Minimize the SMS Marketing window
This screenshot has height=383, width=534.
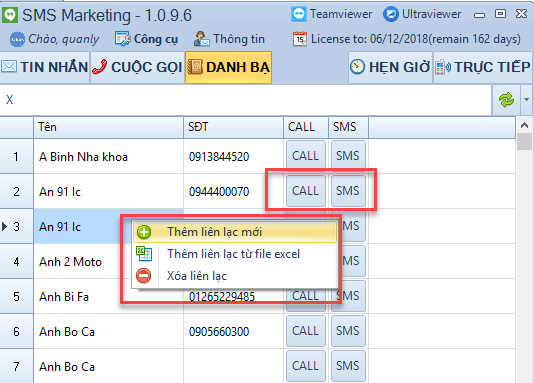(480, 15)
